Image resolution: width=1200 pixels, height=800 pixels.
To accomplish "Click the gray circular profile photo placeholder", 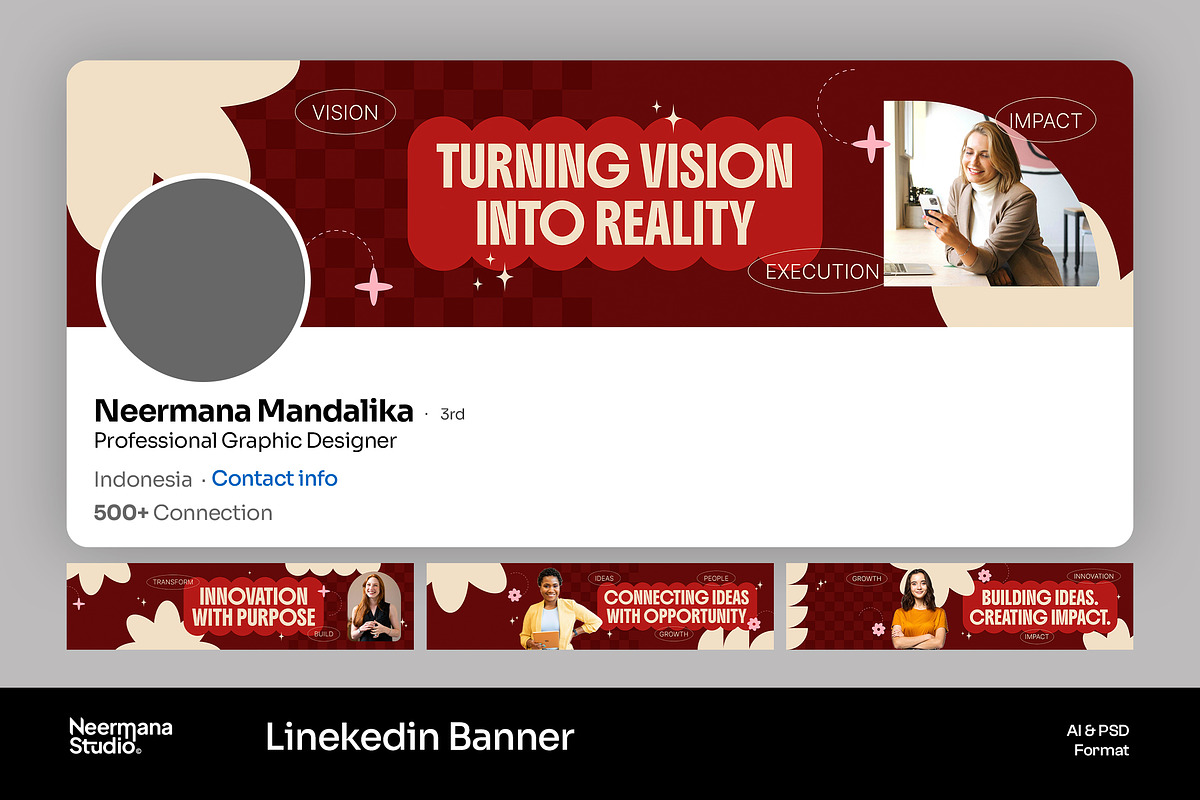I will [x=204, y=278].
